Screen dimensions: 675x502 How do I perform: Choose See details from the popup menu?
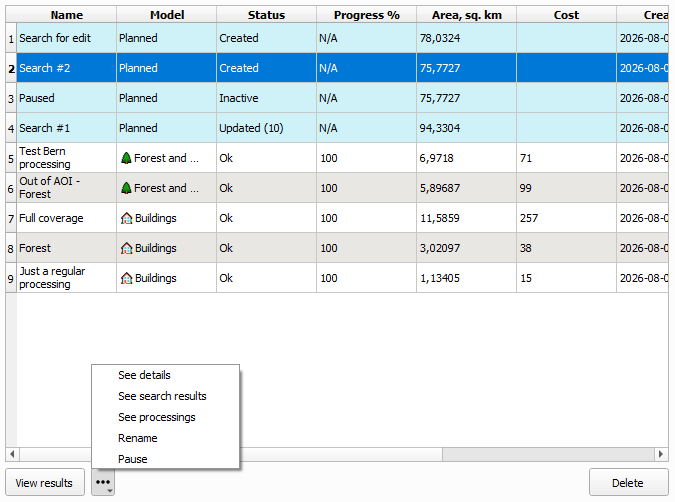coord(144,375)
